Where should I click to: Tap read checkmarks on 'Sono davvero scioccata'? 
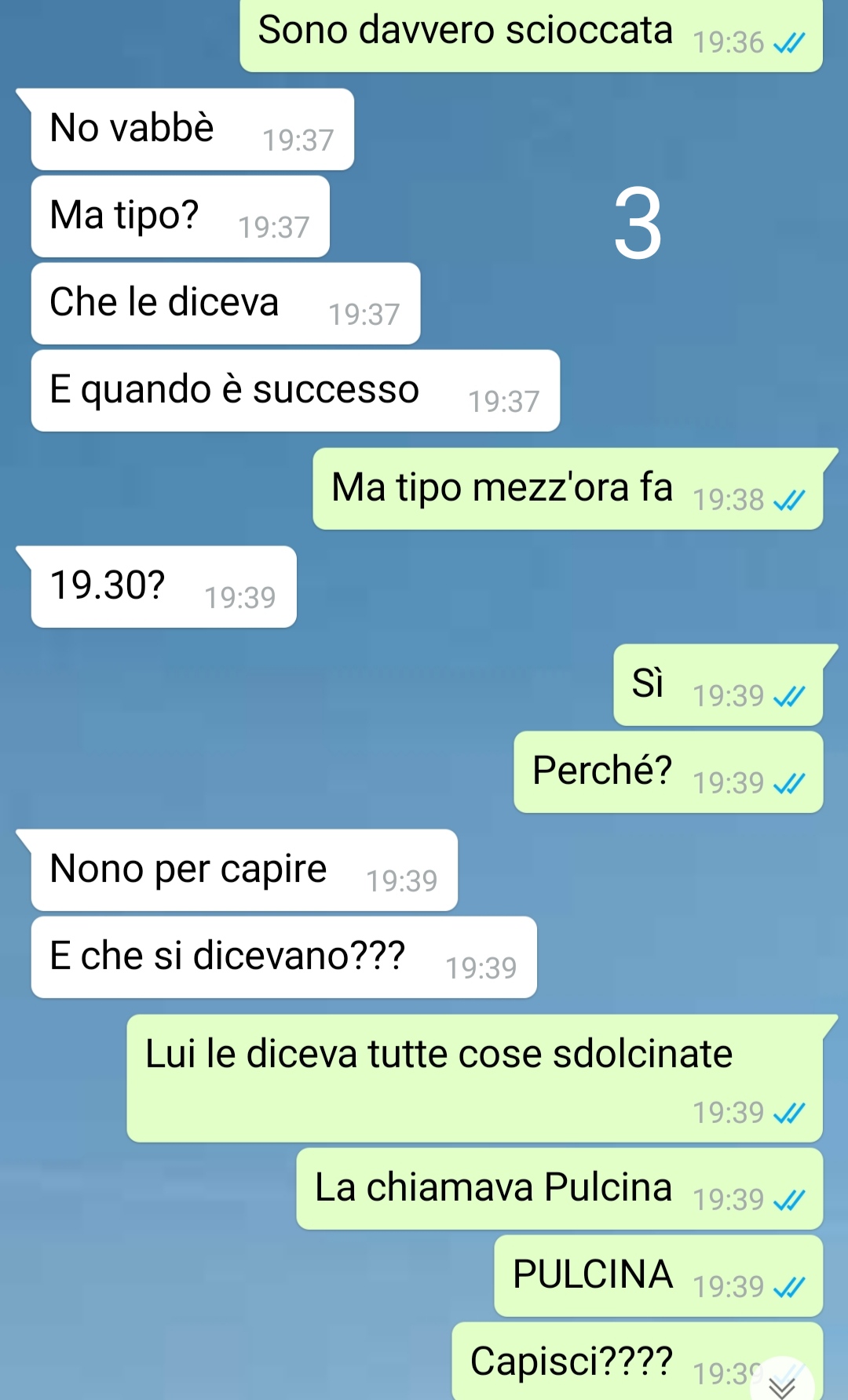pos(789,43)
